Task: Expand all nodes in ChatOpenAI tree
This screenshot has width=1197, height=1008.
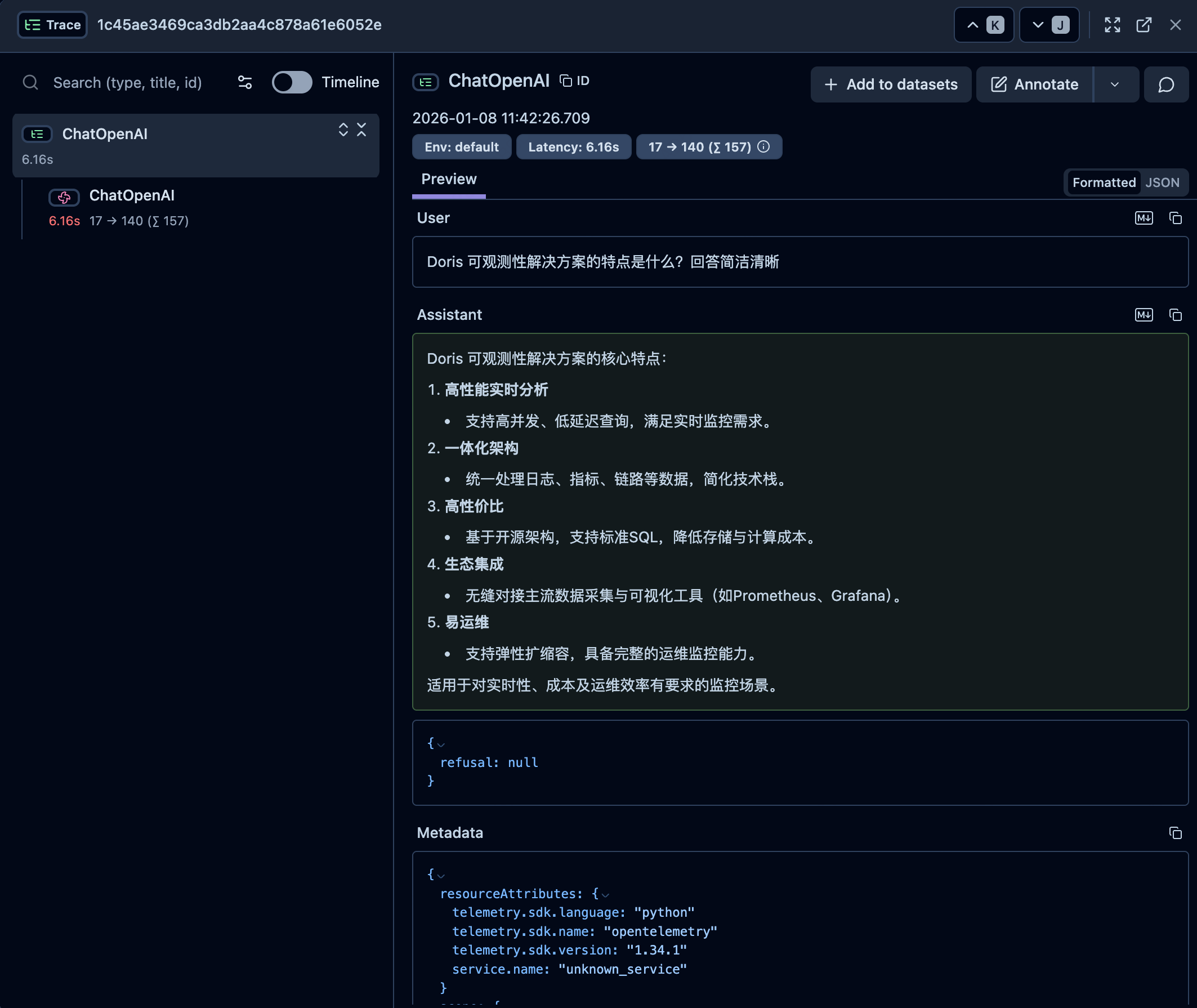Action: [343, 130]
